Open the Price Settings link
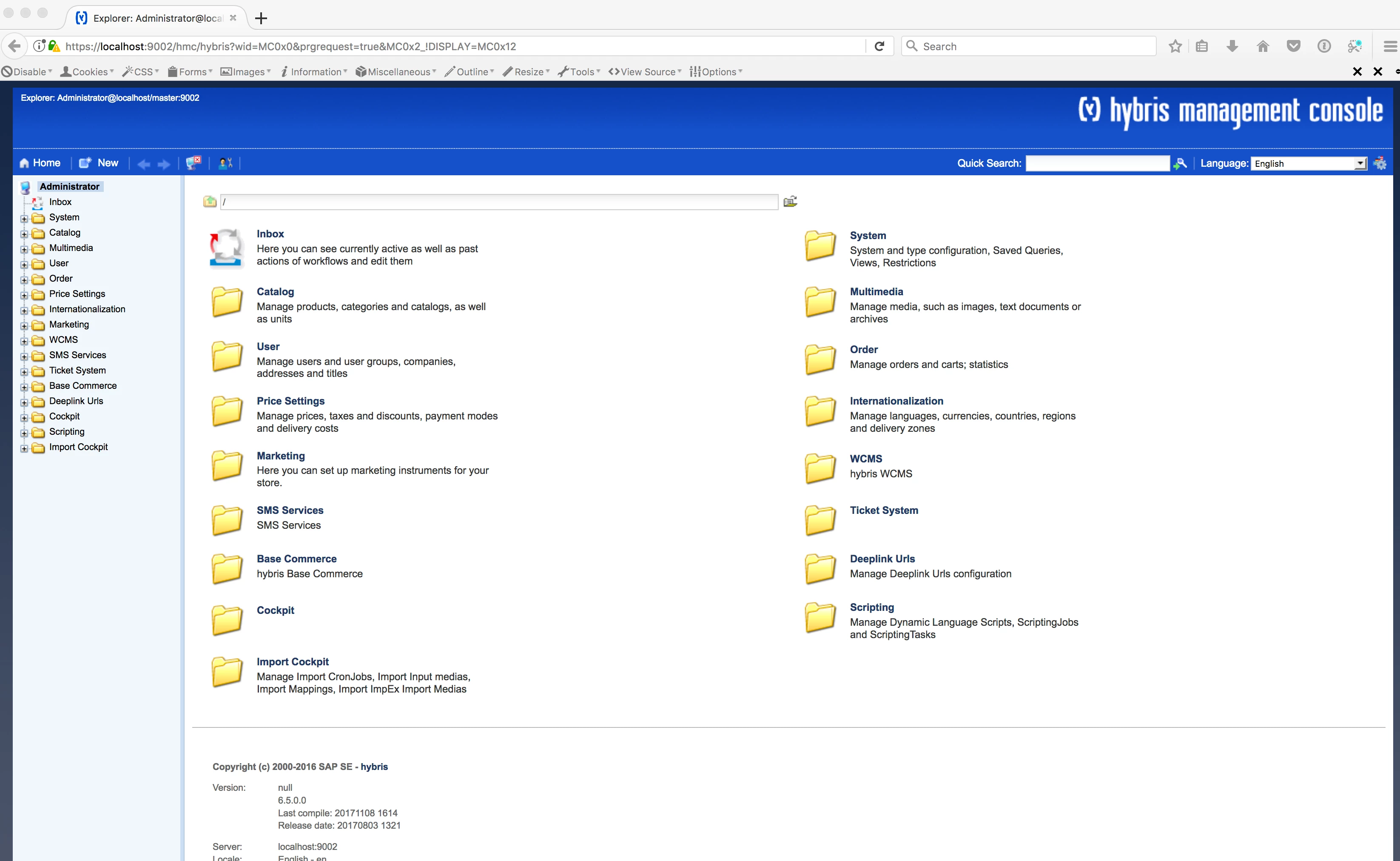Viewport: 1400px width, 861px height. point(290,401)
